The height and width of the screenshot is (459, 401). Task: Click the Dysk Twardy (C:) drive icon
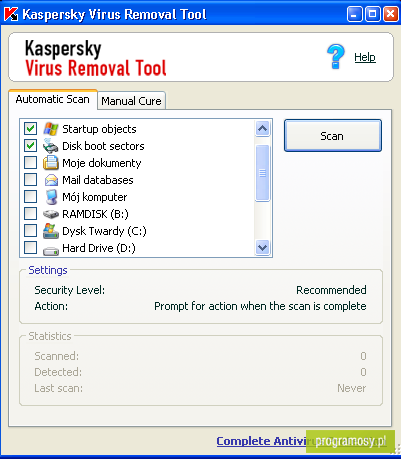pos(51,231)
